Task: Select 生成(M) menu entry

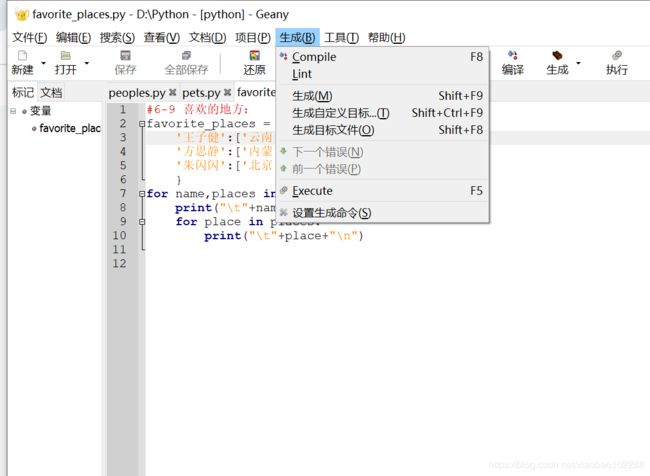Action: (382, 96)
